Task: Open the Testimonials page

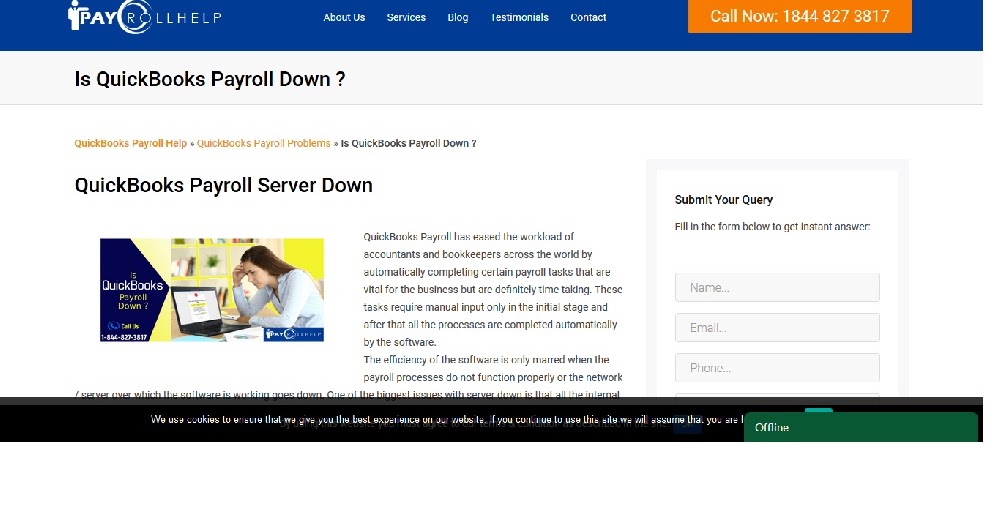Action: tap(519, 17)
